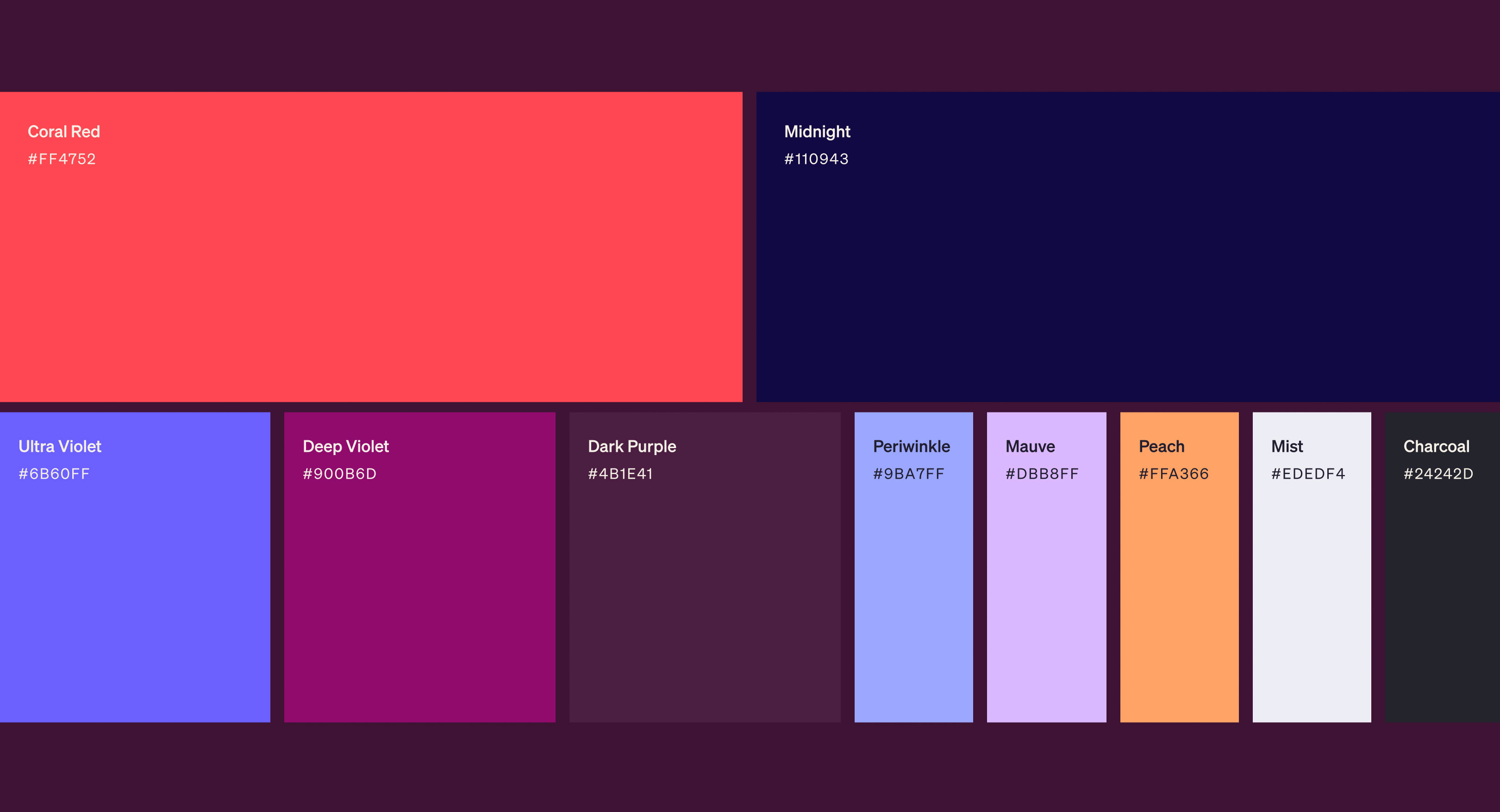Screen dimensions: 1500x812
Task: Click the 'Deep Violet' name label
Action: tap(346, 447)
